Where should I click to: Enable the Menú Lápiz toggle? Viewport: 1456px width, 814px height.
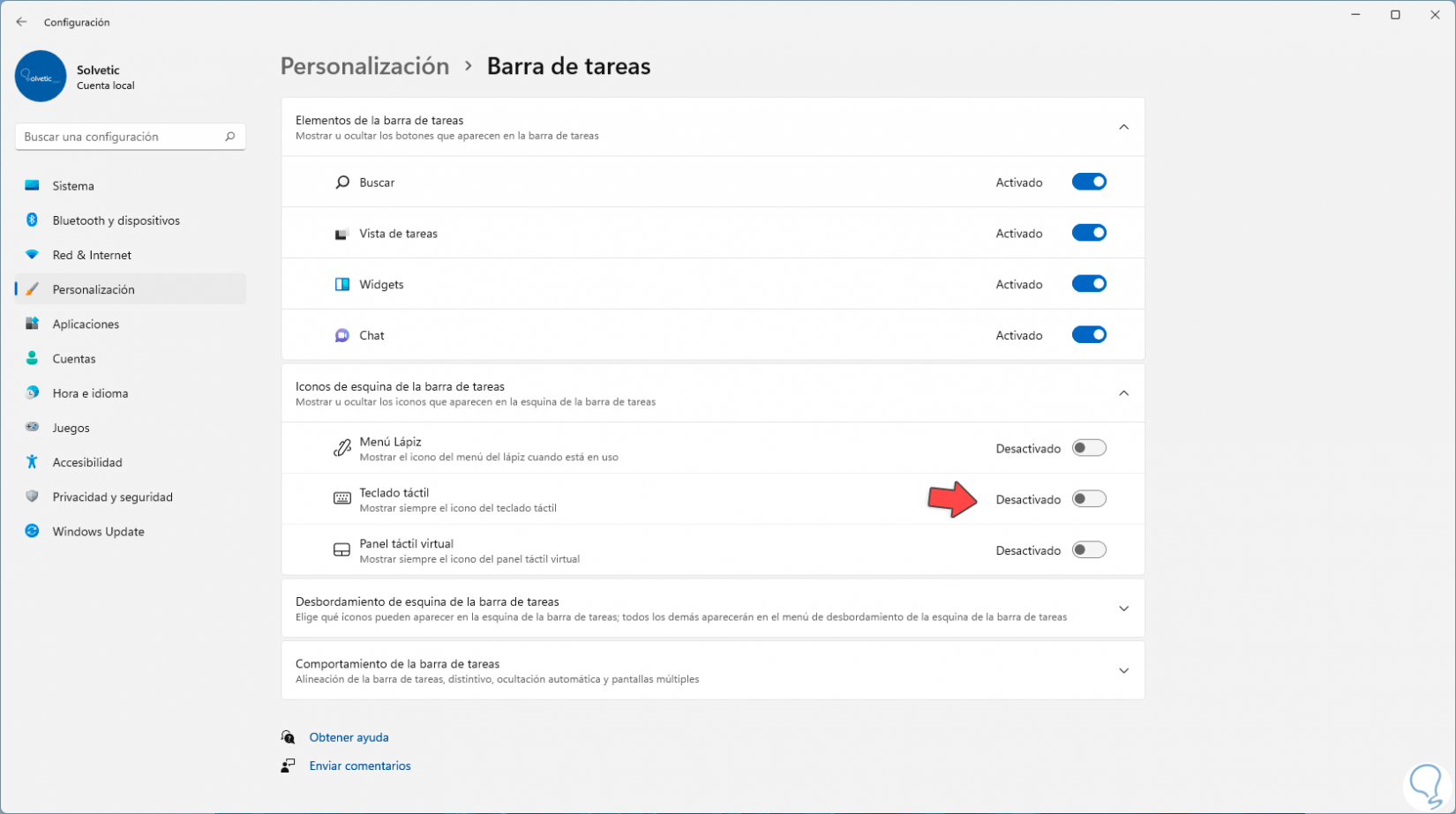tap(1089, 448)
